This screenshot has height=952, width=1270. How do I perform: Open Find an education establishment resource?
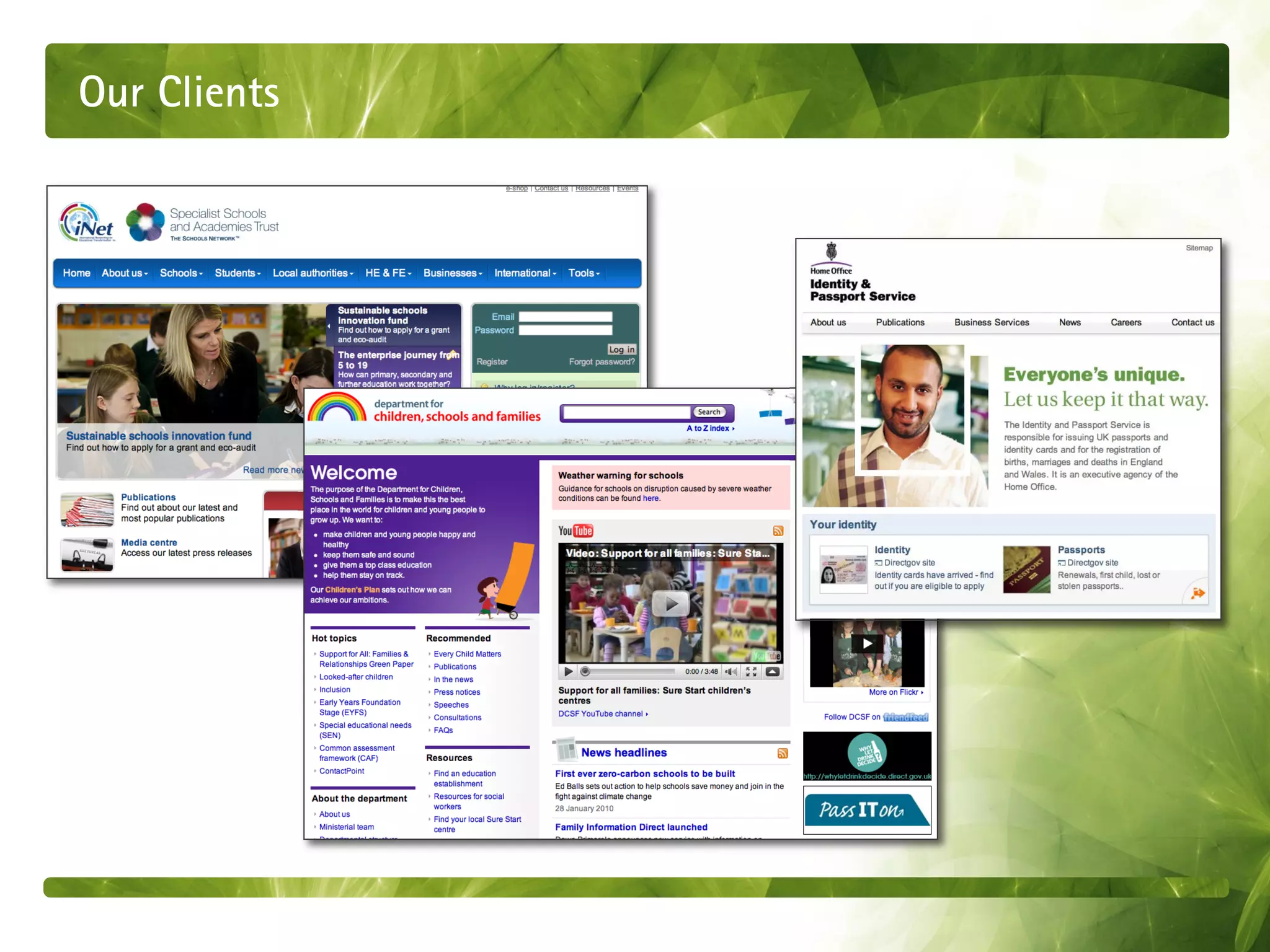tap(464, 779)
